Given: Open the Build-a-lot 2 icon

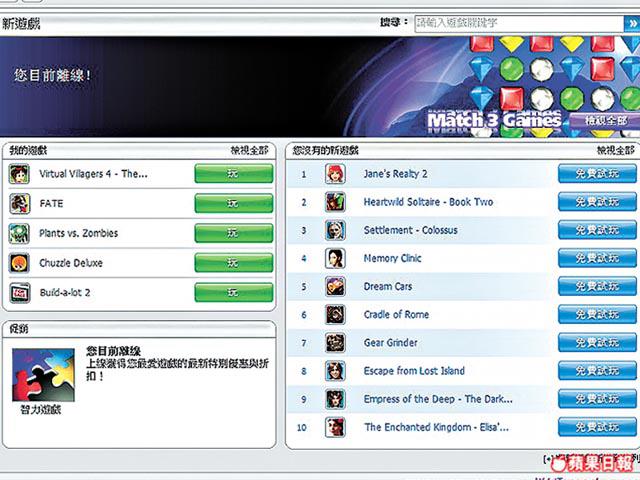Looking at the screenshot, I should [19, 293].
